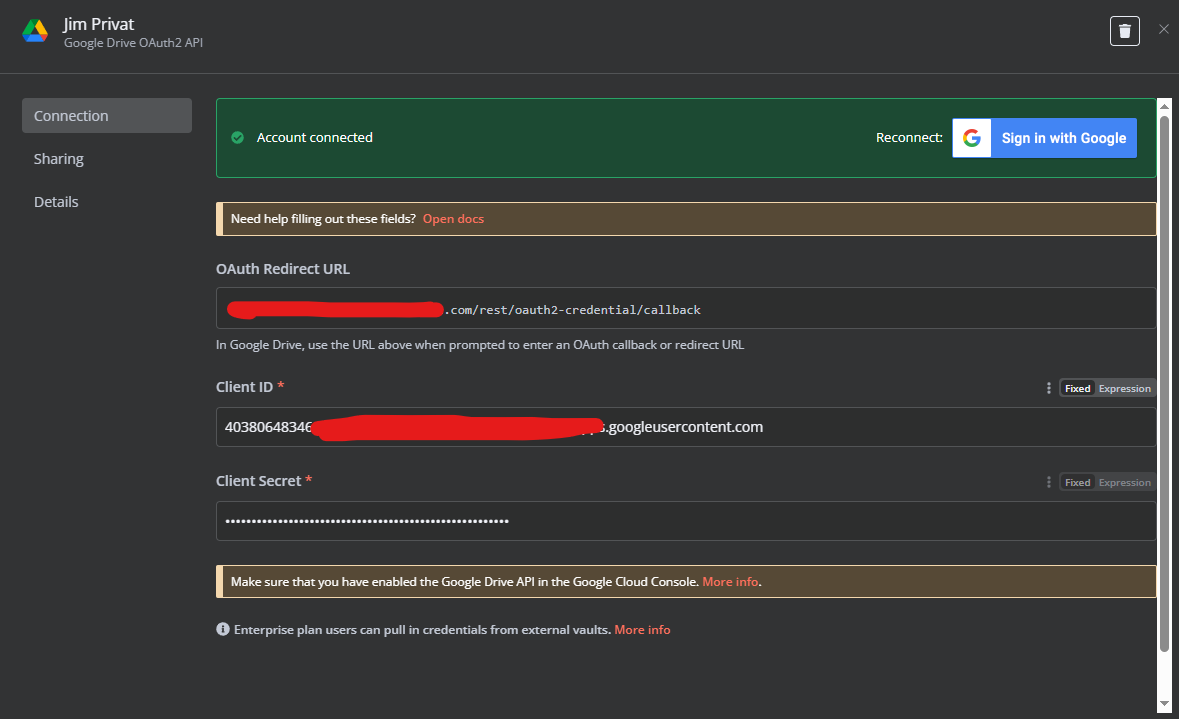Screen dimensions: 1179x719
Task: Set Client ID mode to Fixed
Action: pyautogui.click(x=1077, y=388)
